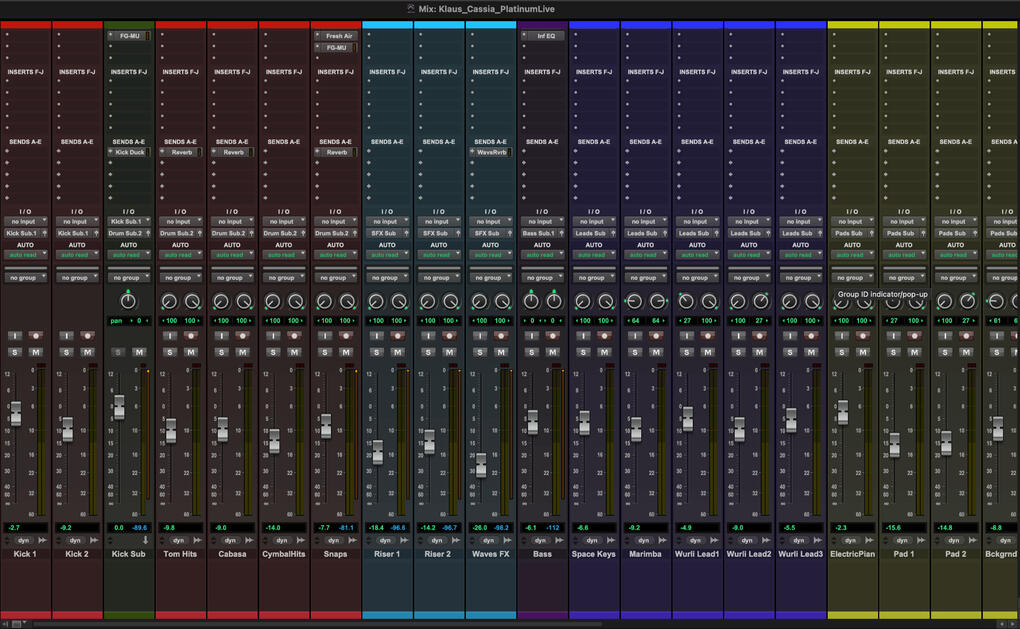The image size is (1020, 629).
Task: Open Kick 1 automation mode dropdown
Action: pos(25,255)
